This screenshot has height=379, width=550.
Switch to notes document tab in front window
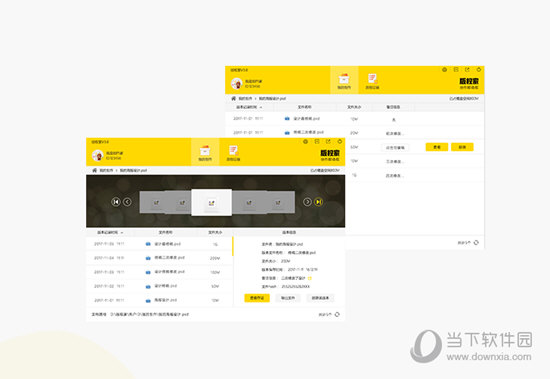point(233,152)
